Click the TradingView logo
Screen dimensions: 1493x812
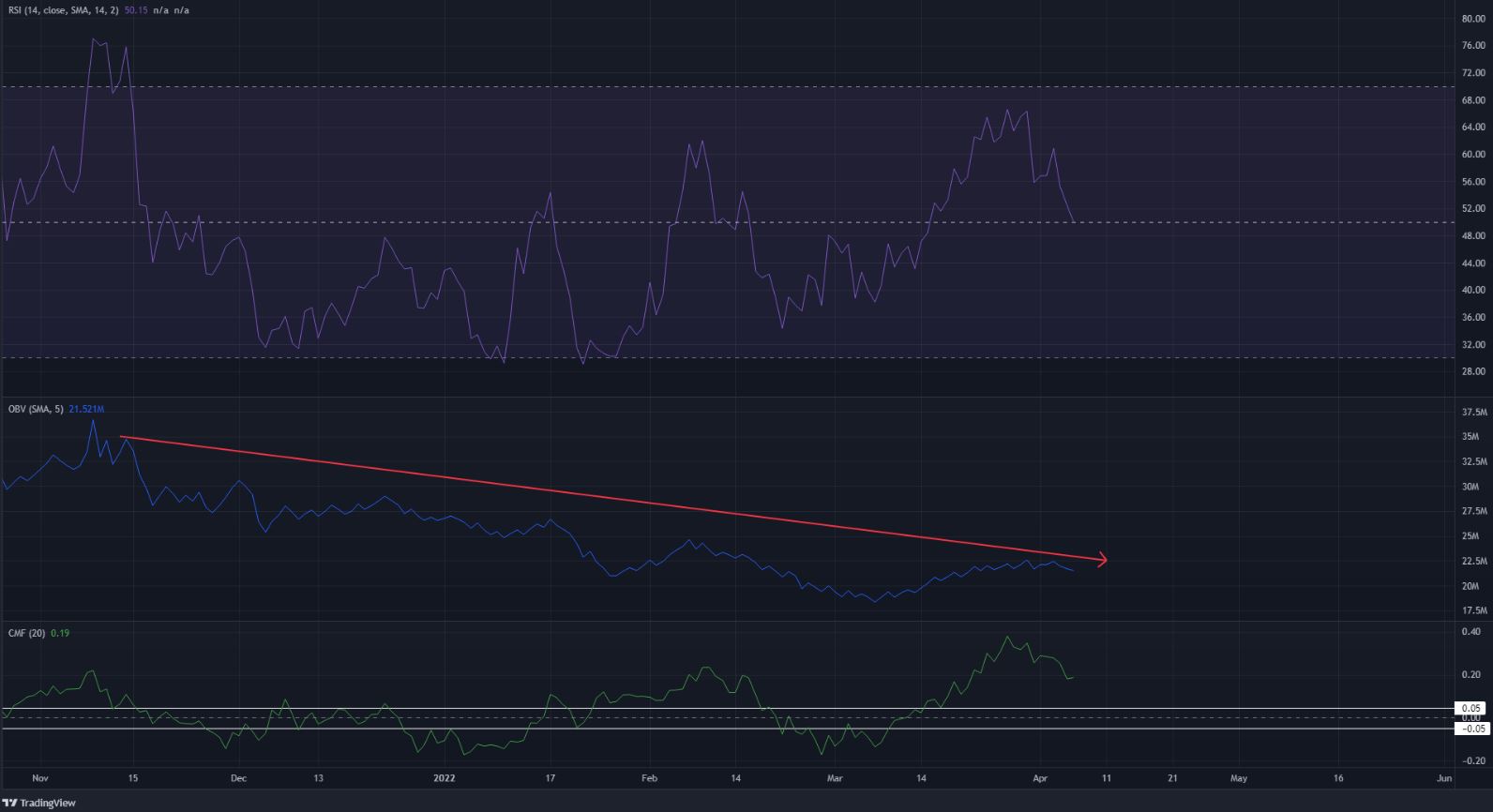39,803
